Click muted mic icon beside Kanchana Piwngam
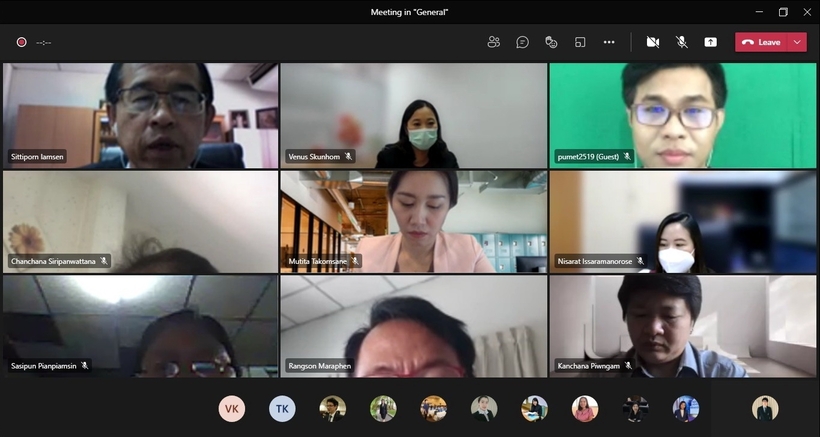This screenshot has height=437, width=820. pyautogui.click(x=628, y=365)
